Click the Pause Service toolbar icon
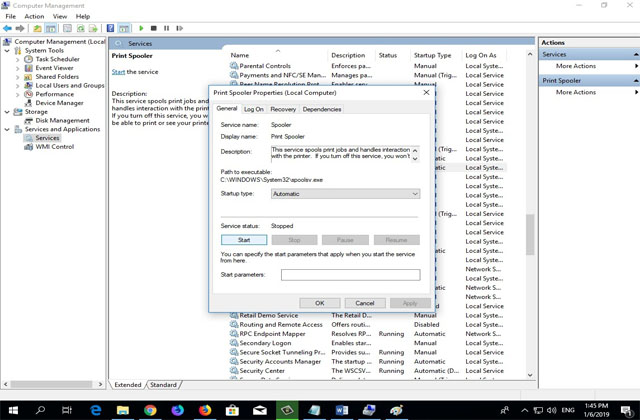 coord(166,28)
